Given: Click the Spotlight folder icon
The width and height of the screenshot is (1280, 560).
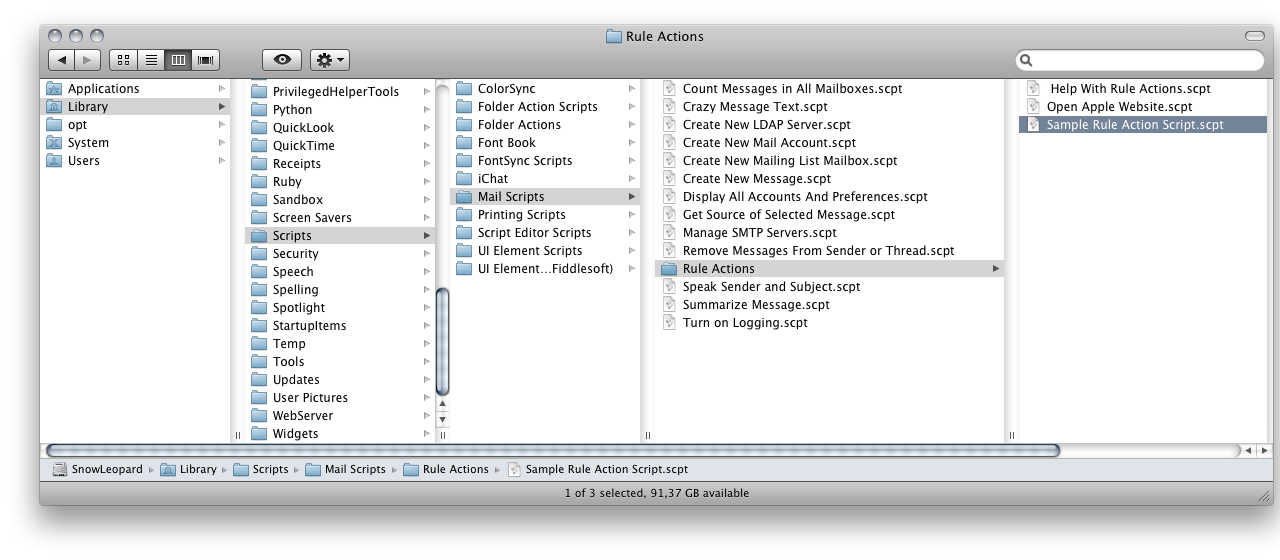Looking at the screenshot, I should tap(259, 308).
